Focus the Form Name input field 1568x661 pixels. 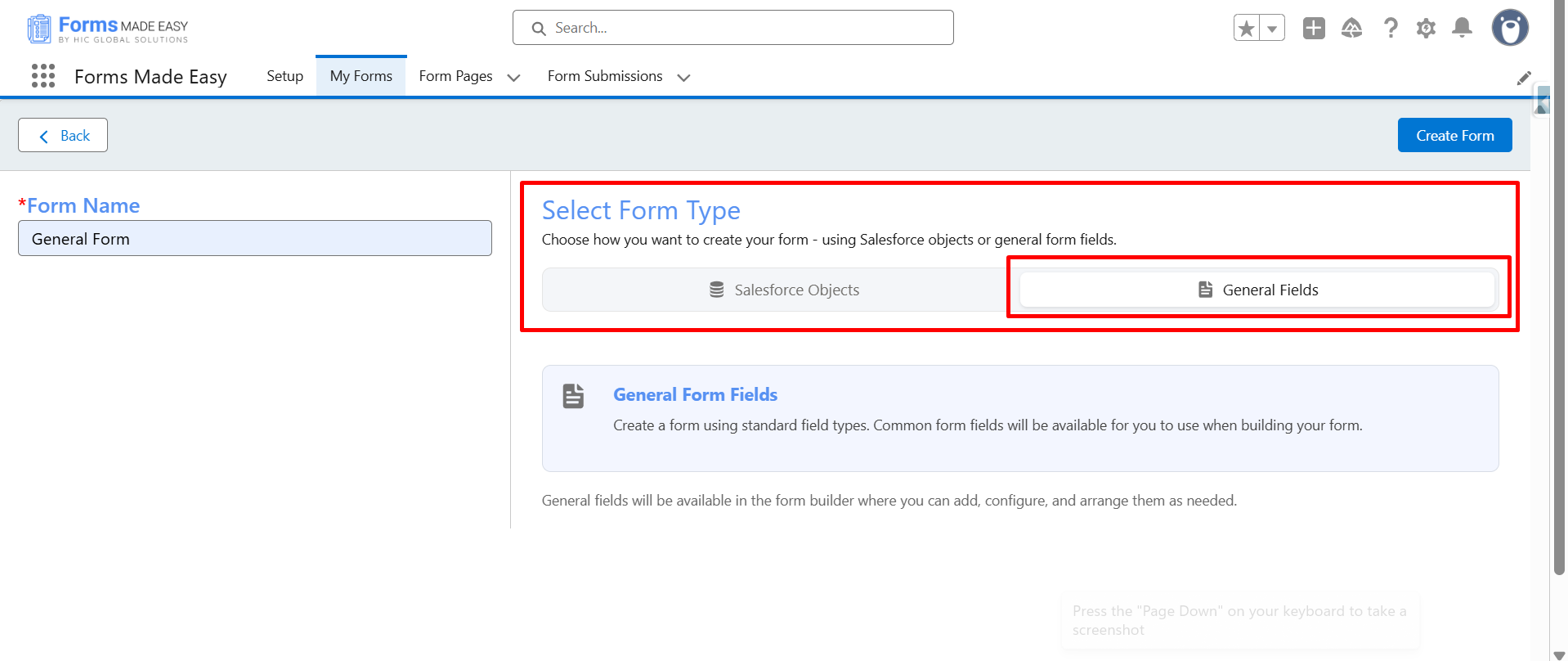[255, 238]
